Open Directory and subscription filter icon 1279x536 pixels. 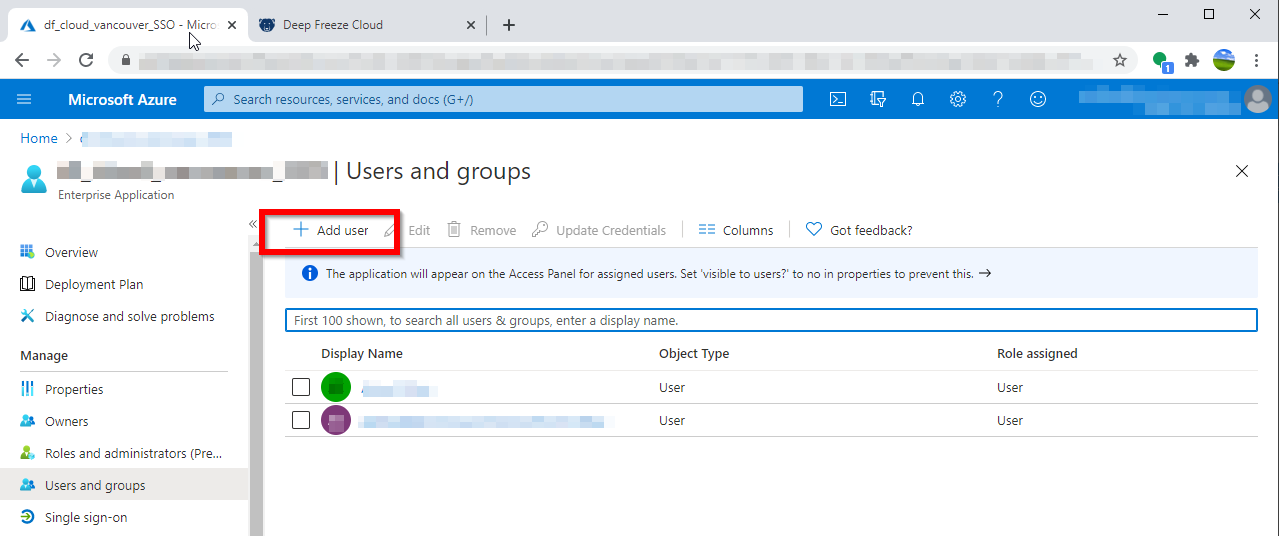[x=879, y=99]
